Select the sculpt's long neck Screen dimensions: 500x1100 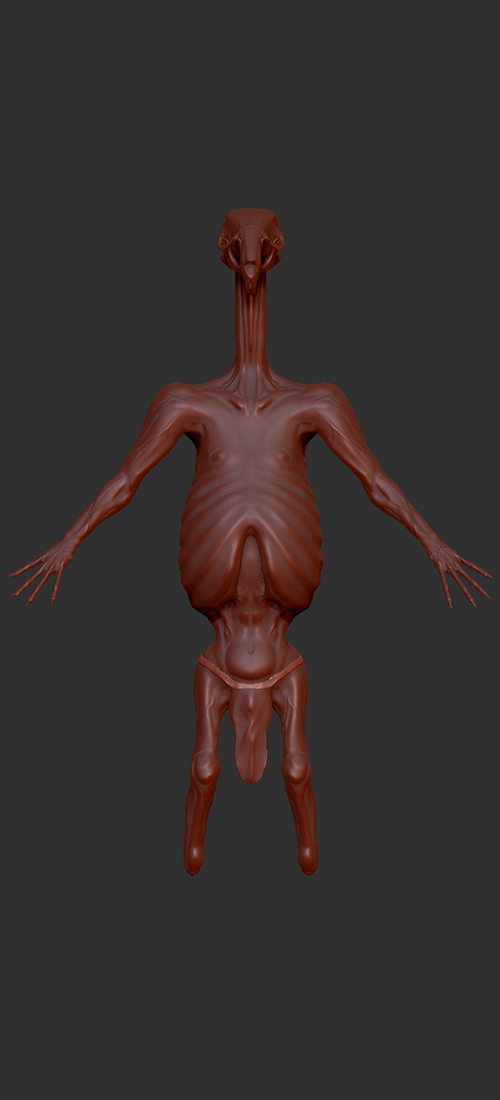point(250,330)
